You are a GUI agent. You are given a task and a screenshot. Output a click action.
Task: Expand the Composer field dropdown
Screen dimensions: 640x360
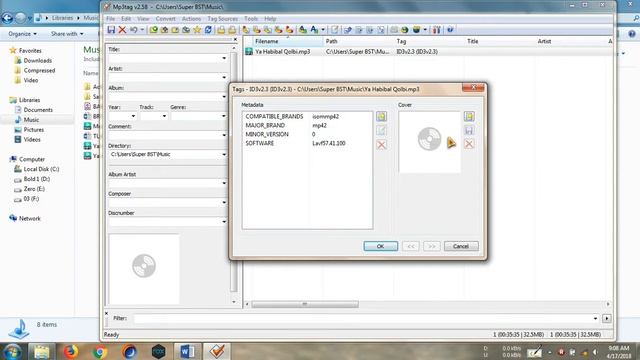(x=224, y=202)
